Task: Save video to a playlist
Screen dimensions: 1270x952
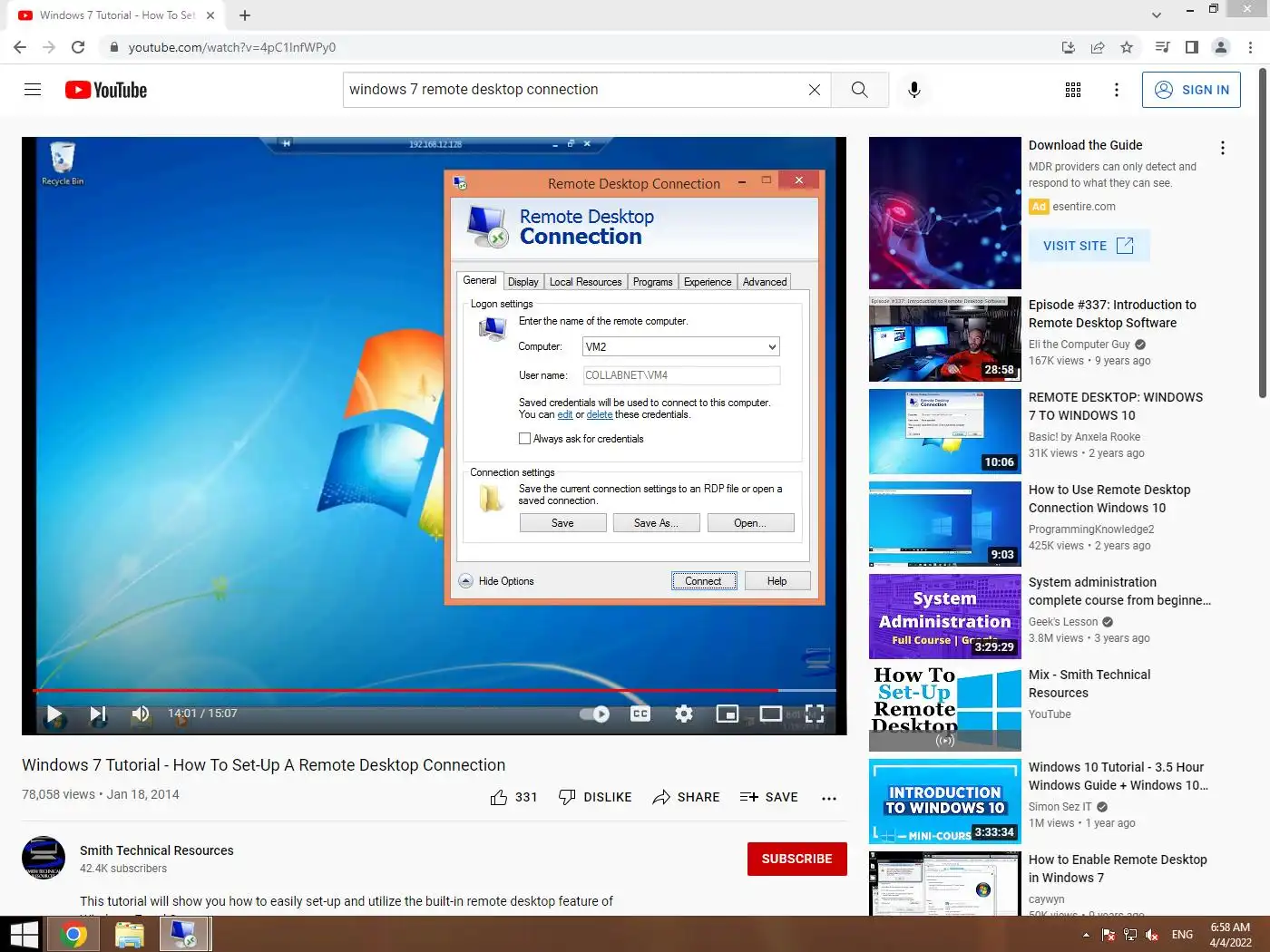Action: coord(768,797)
